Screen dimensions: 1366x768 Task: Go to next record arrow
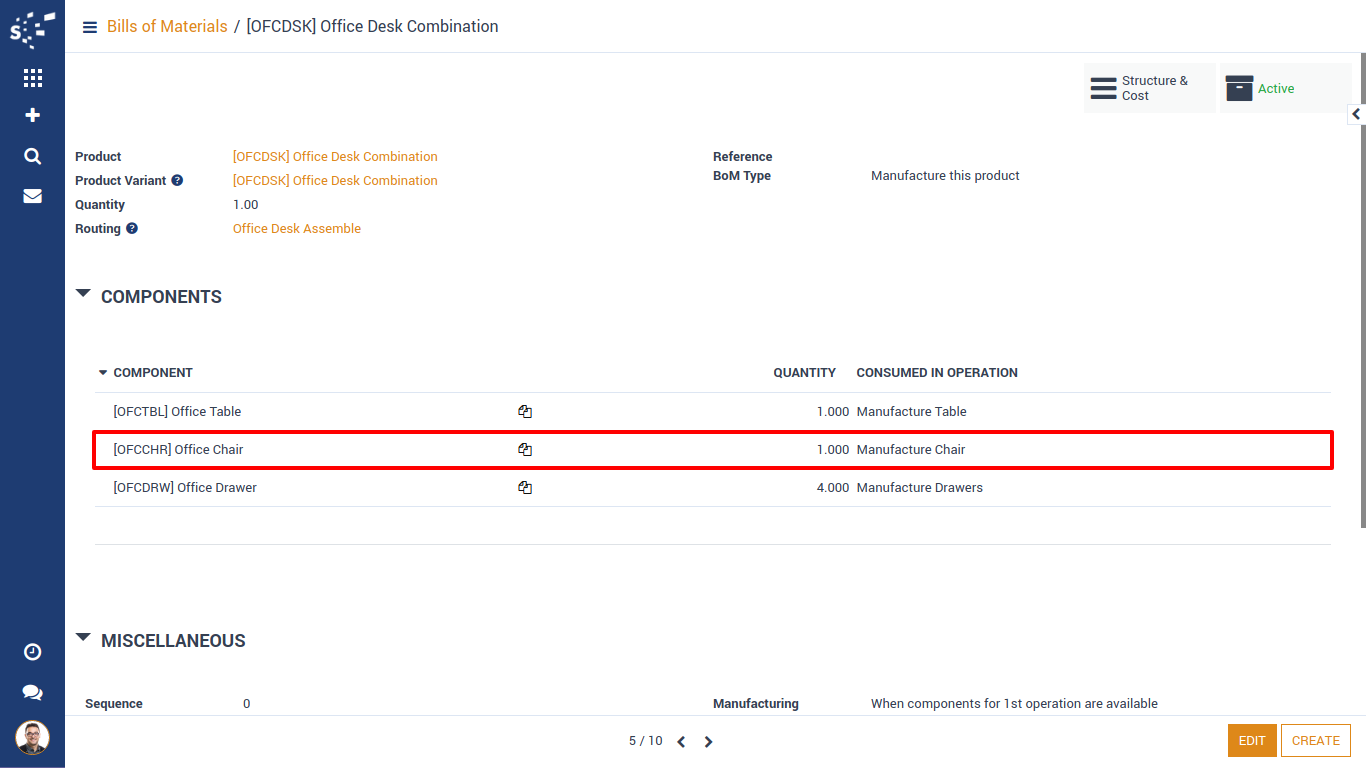(708, 742)
